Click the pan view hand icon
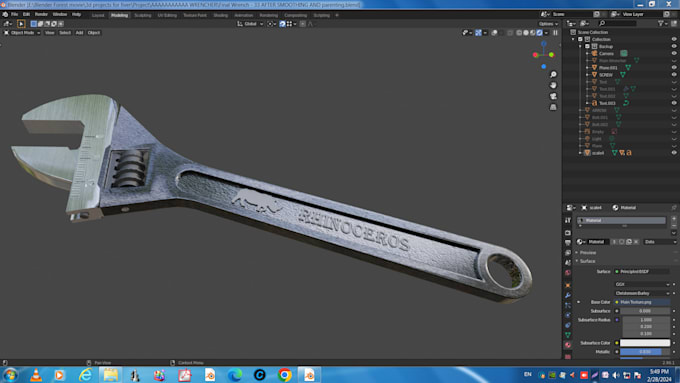Viewport: 680px width, 383px height. (553, 85)
